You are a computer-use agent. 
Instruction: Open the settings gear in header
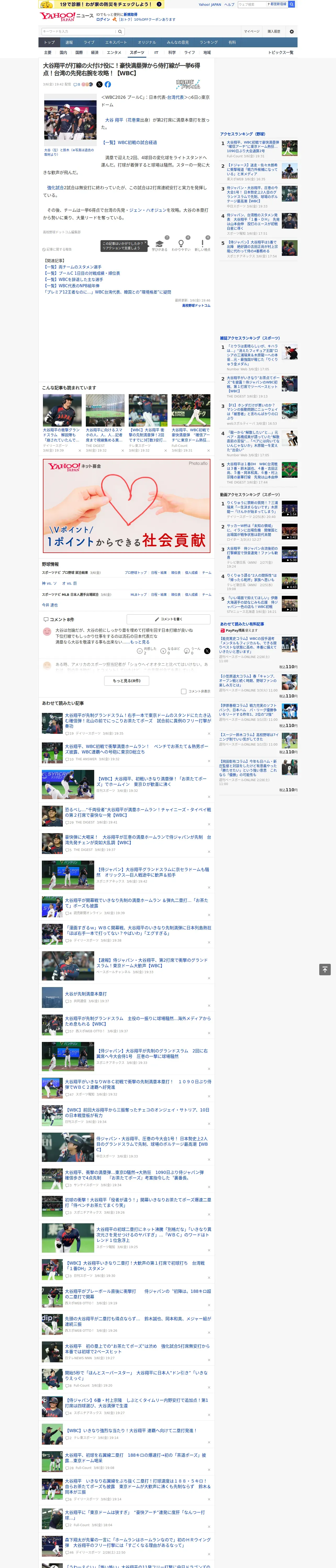[x=292, y=32]
